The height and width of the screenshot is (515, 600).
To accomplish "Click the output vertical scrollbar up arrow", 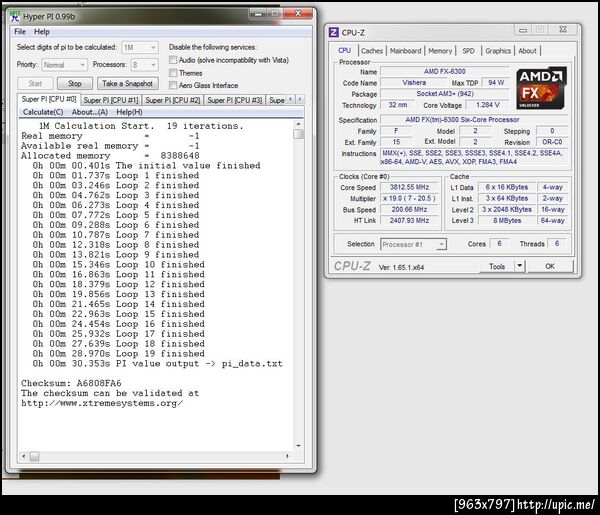I will pyautogui.click(x=298, y=124).
